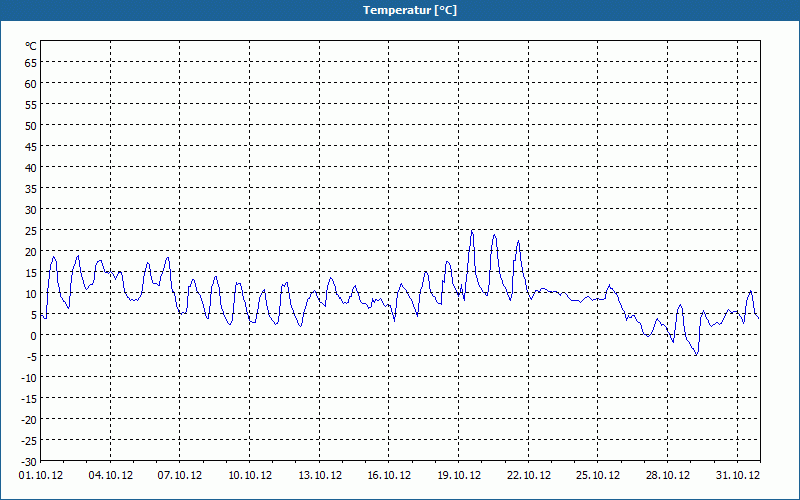Select the -10 y-axis label
The image size is (800, 500).
[x=29, y=379]
